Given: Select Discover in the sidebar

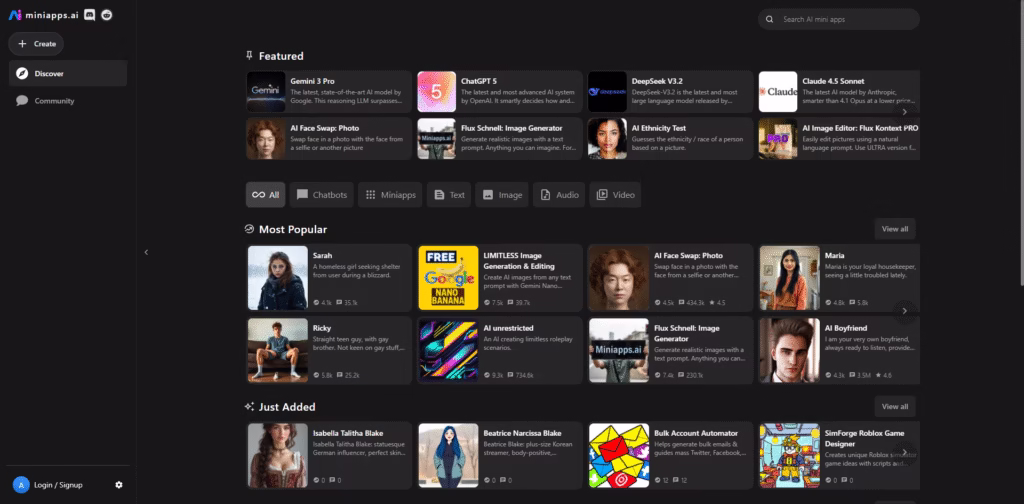Looking at the screenshot, I should pyautogui.click(x=68, y=73).
